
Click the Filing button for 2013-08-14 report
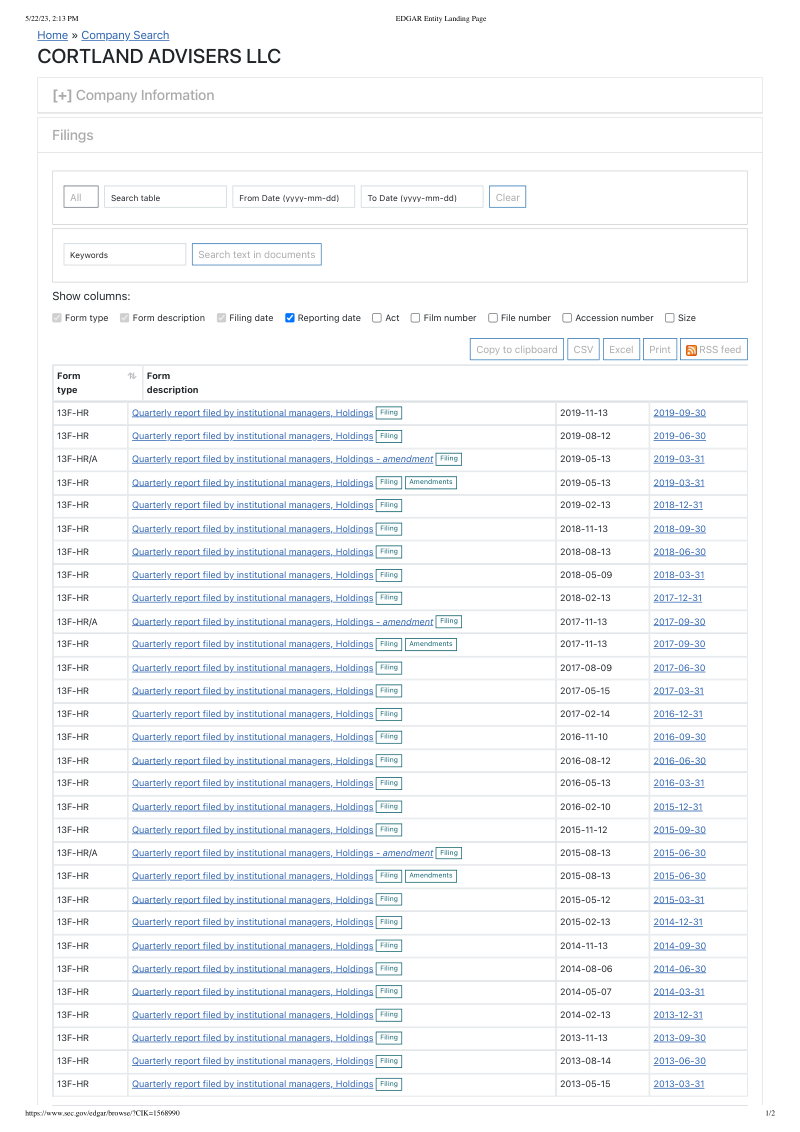pyautogui.click(x=389, y=1061)
